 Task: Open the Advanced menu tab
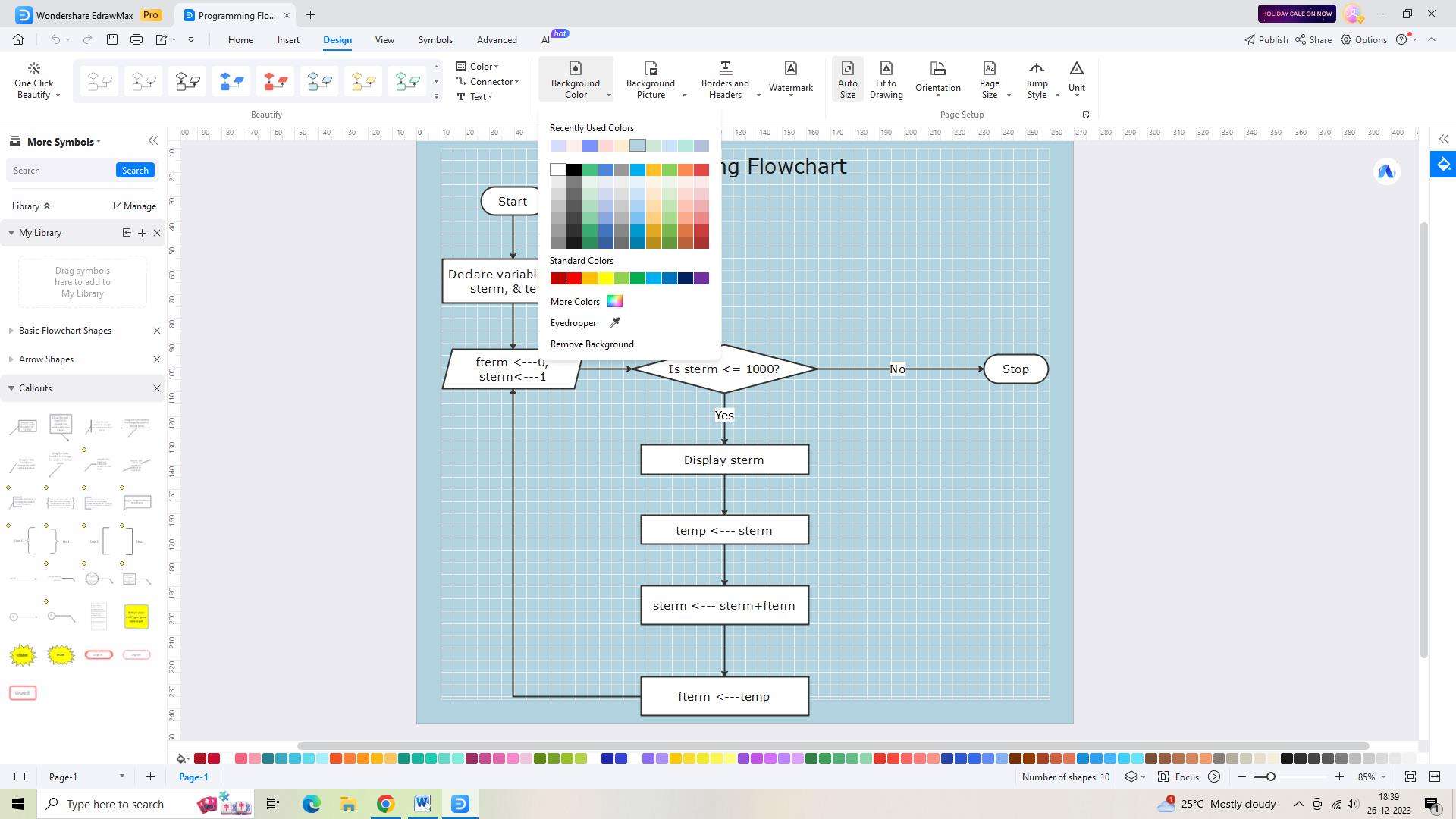tap(497, 40)
